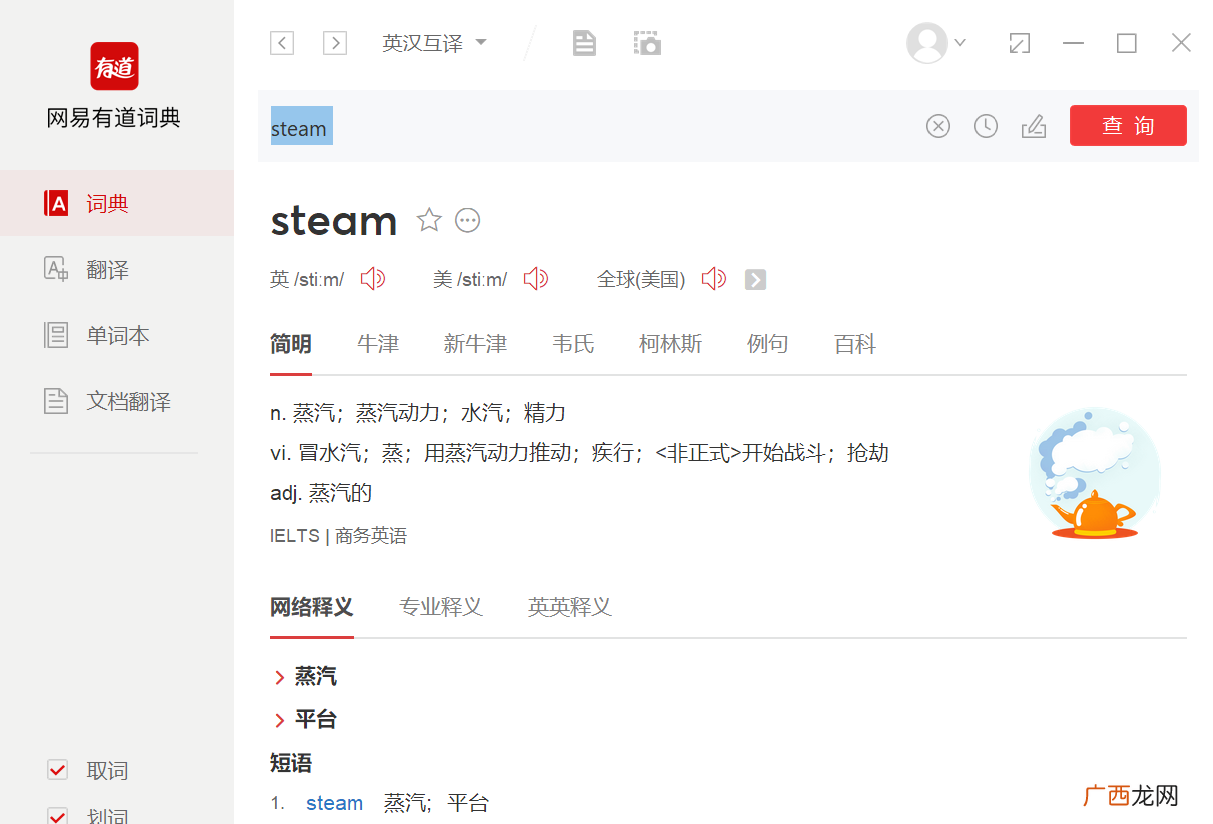Click the steaming teapot illustration

(1094, 473)
